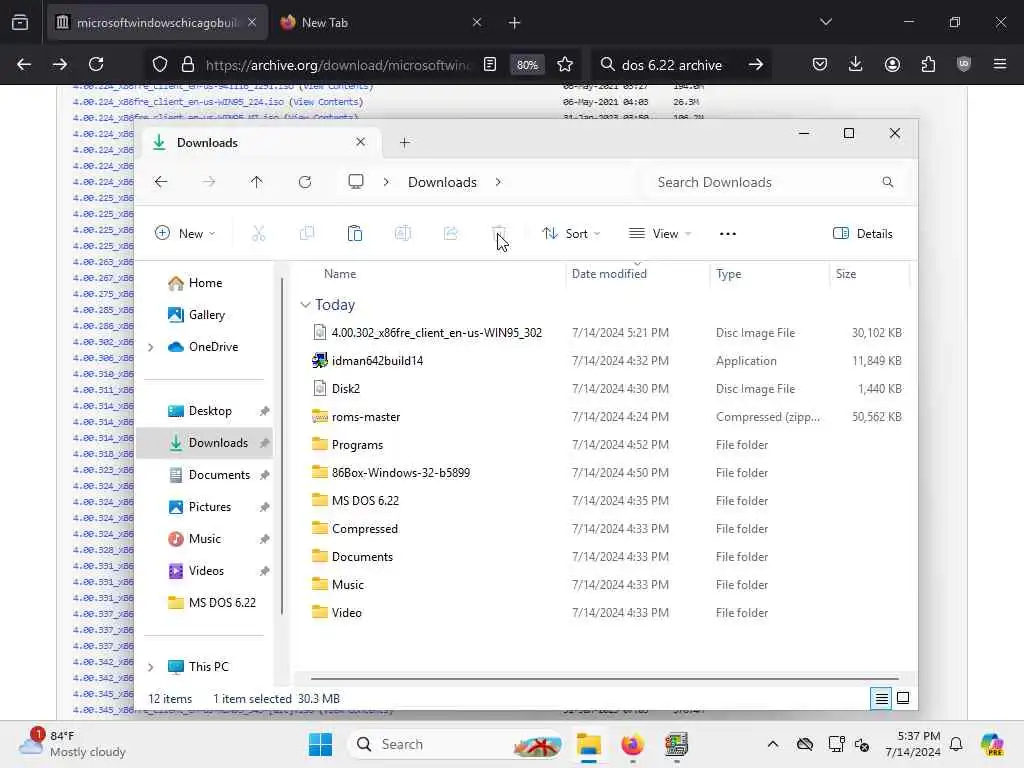Show hidden system tray icons
Image resolution: width=1024 pixels, height=768 pixels.
click(x=773, y=744)
